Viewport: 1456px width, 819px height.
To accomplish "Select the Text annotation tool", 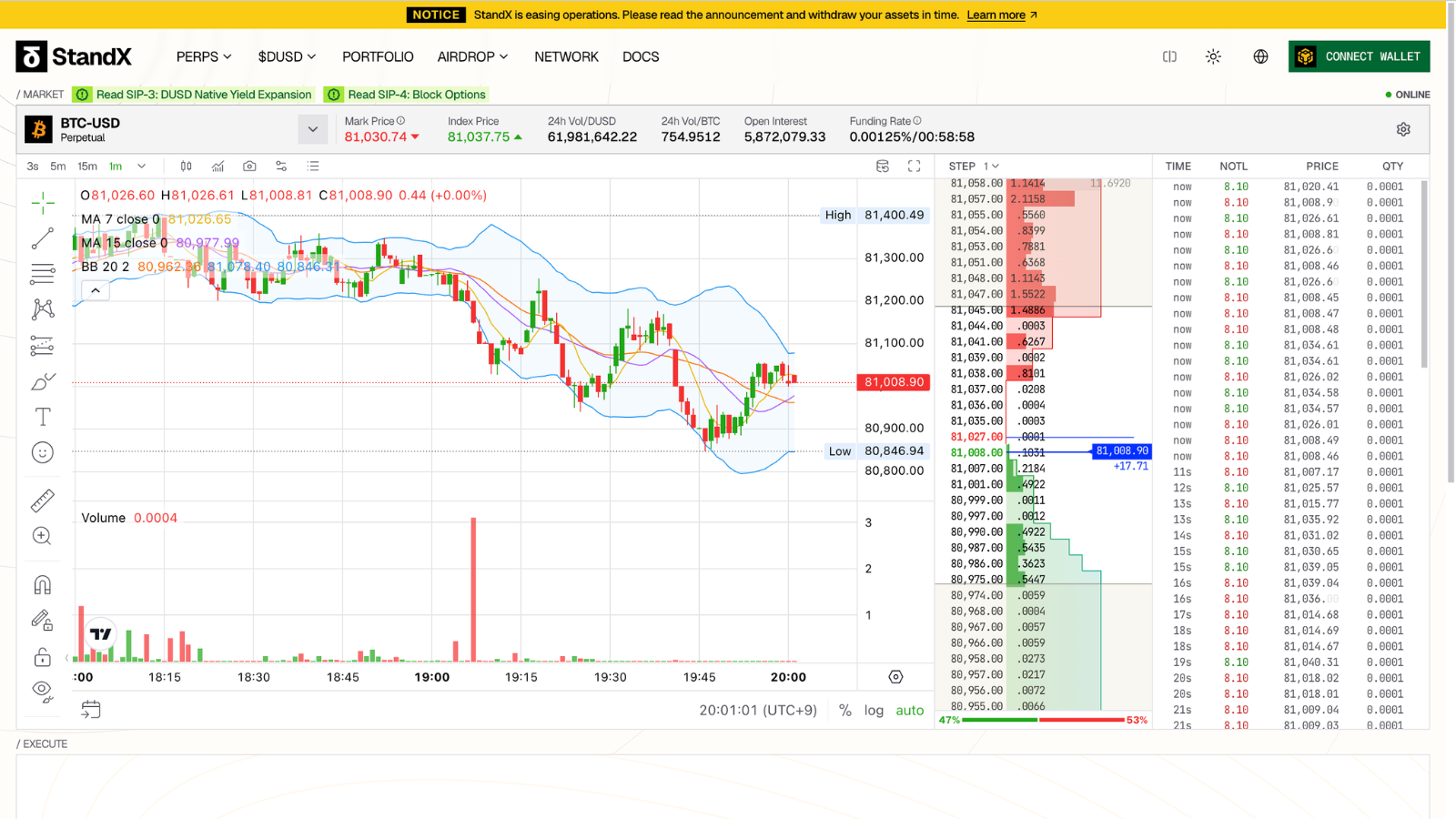I will click(43, 417).
